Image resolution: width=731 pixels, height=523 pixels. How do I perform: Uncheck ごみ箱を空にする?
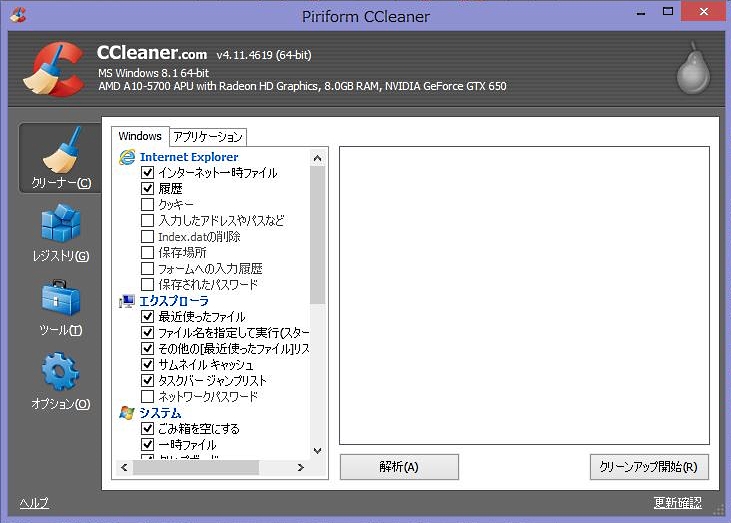[x=147, y=428]
